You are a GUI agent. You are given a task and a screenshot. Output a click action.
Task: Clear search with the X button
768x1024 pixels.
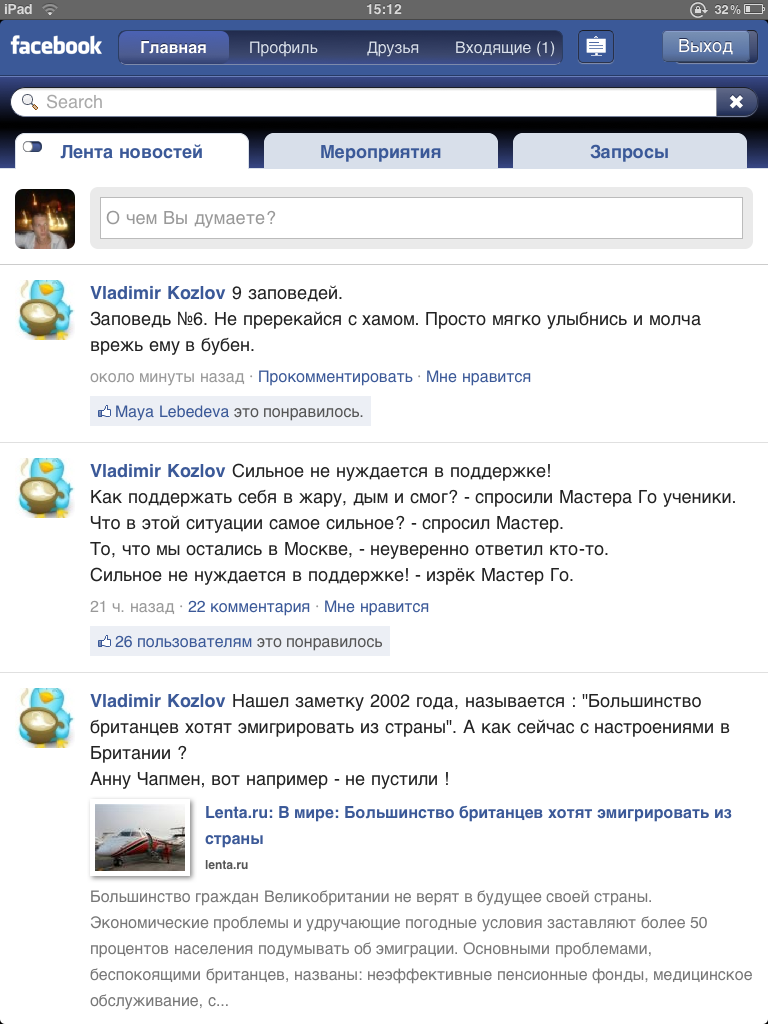tap(736, 102)
